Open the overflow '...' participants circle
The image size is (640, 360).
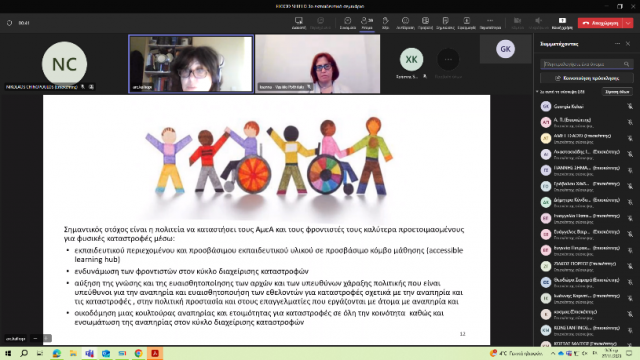448,60
